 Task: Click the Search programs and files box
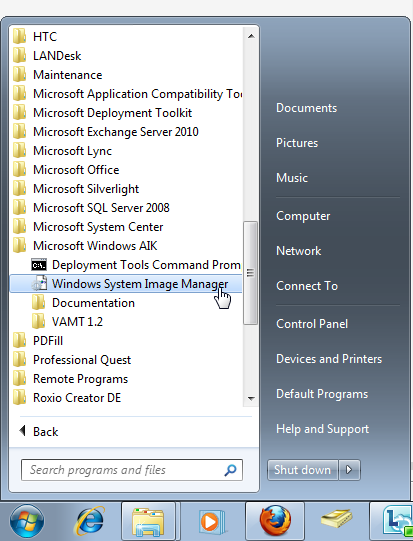coord(132,470)
